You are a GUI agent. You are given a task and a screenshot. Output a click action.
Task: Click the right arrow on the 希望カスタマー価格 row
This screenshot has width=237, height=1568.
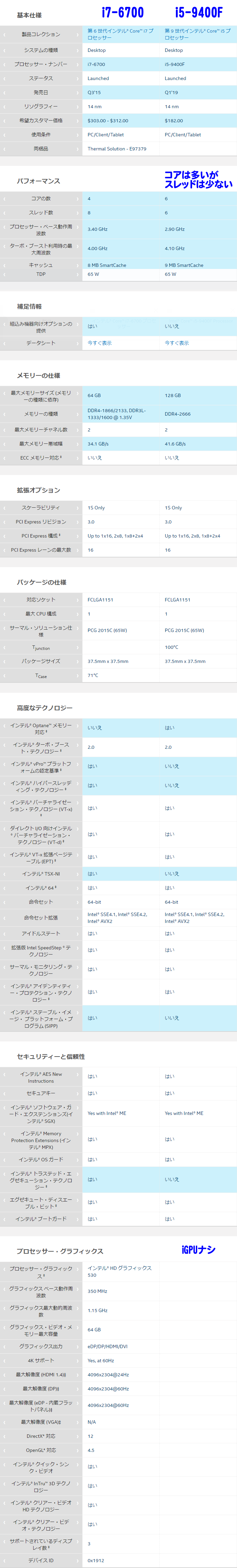[77, 121]
